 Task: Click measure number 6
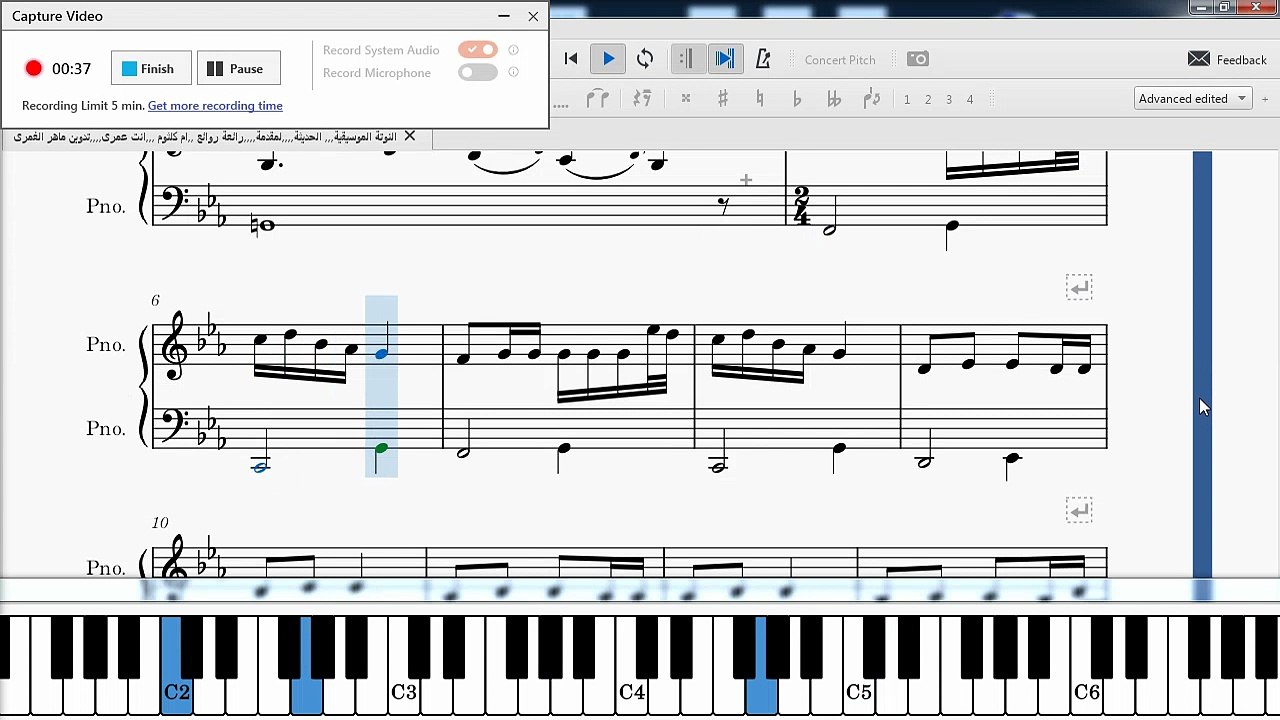pyautogui.click(x=156, y=300)
